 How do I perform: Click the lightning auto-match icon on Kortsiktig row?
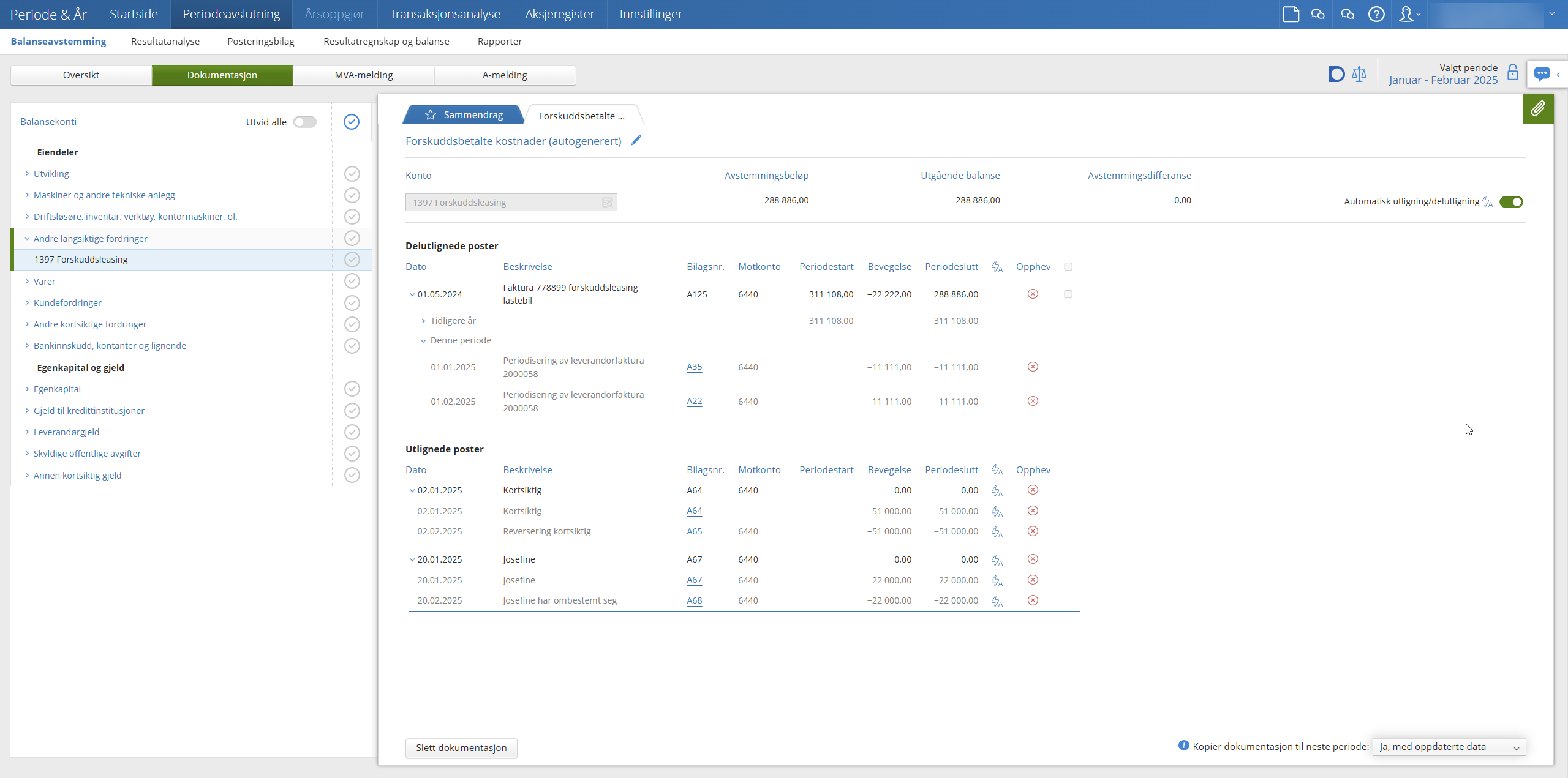[997, 491]
